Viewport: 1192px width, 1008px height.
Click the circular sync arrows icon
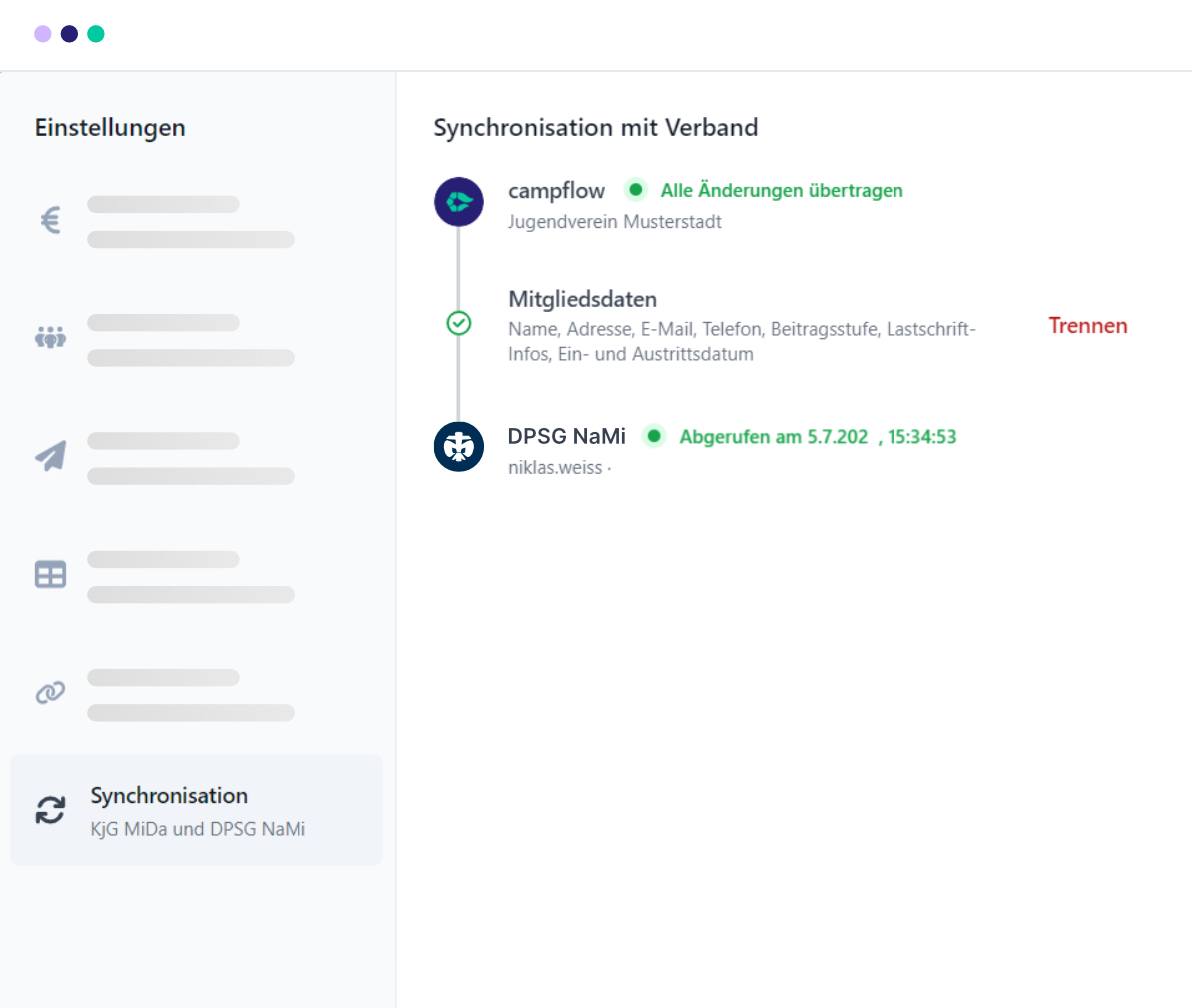pyautogui.click(x=50, y=810)
